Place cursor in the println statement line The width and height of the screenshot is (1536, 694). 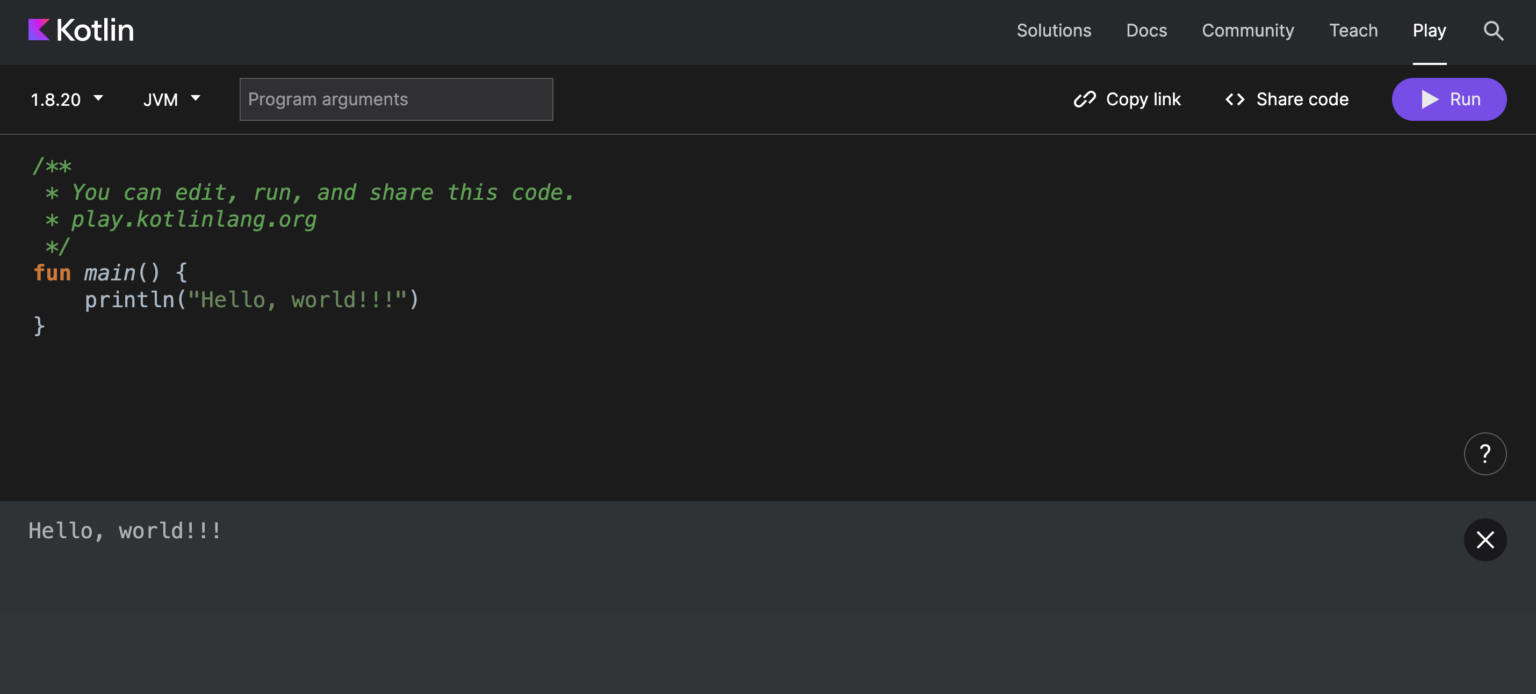point(251,299)
